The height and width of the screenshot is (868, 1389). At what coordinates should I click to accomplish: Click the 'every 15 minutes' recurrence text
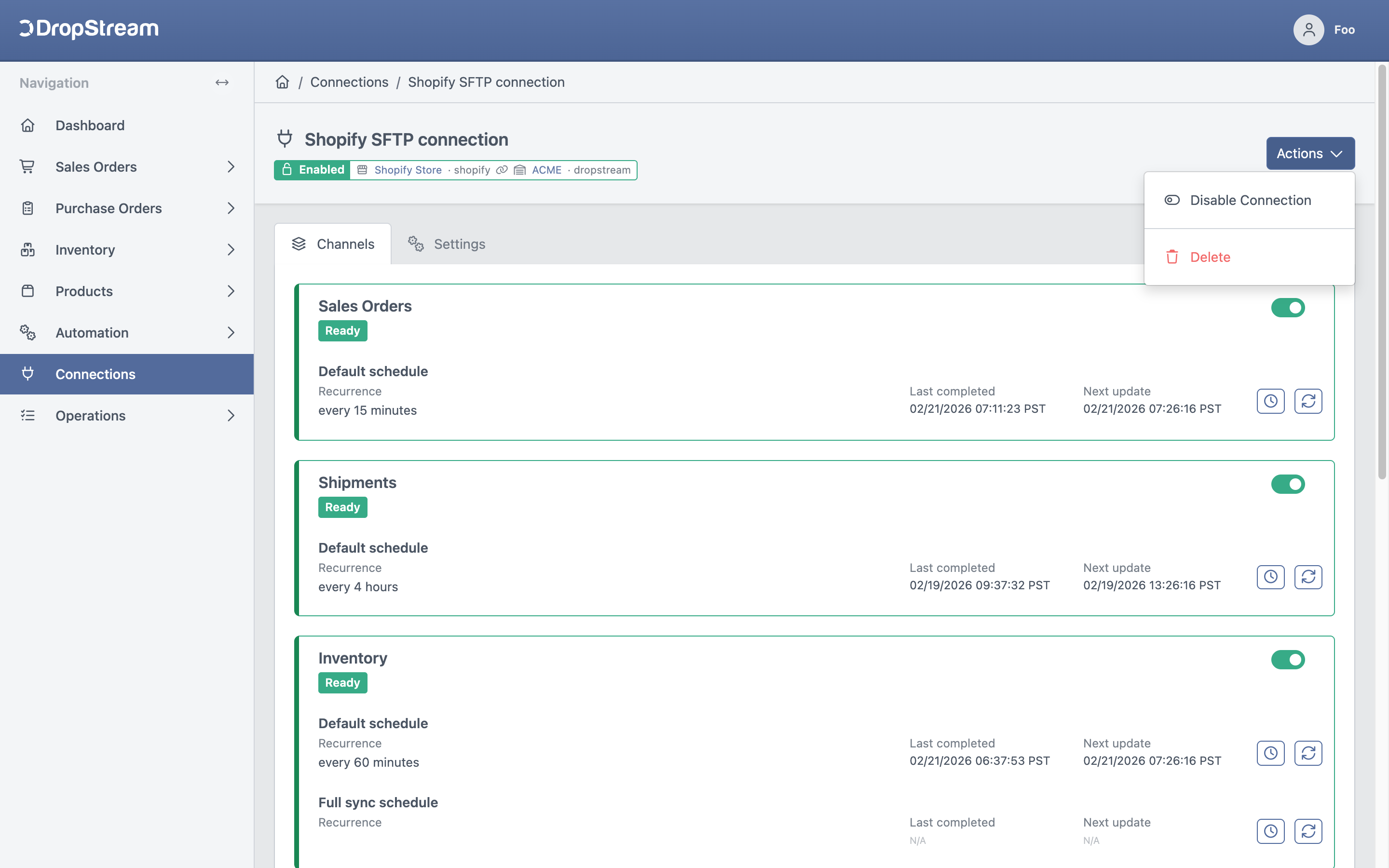(x=368, y=410)
